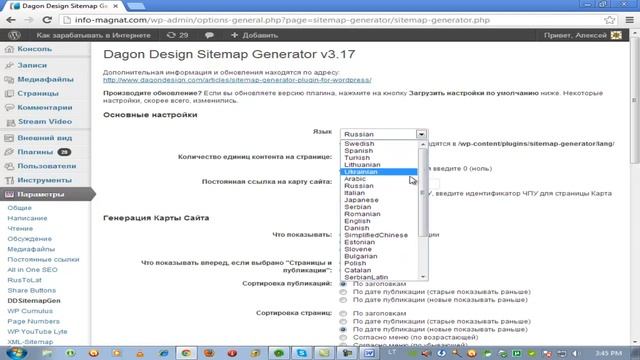Switch to Dagon Design Sitemap tab
The image size is (640, 360).
(x=65, y=6)
